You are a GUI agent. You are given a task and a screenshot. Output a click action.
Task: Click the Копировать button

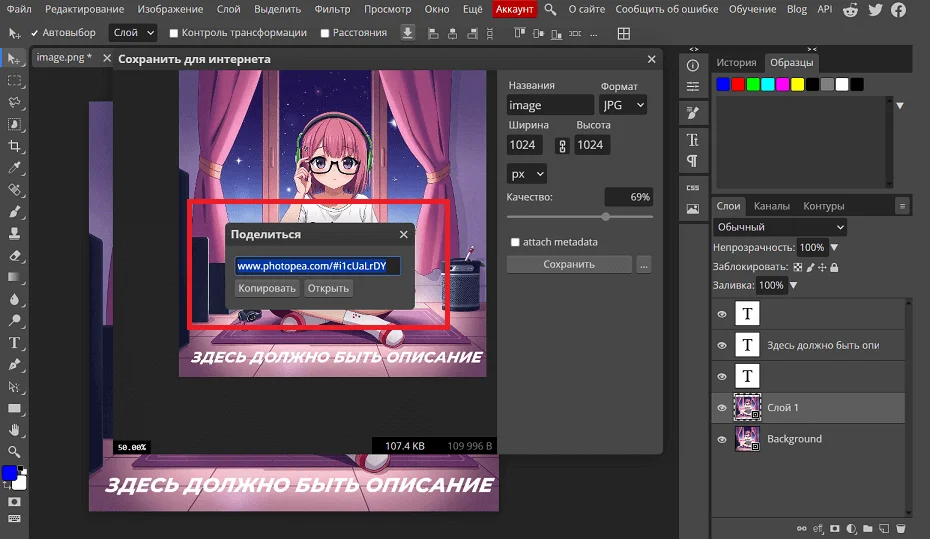click(x=267, y=288)
